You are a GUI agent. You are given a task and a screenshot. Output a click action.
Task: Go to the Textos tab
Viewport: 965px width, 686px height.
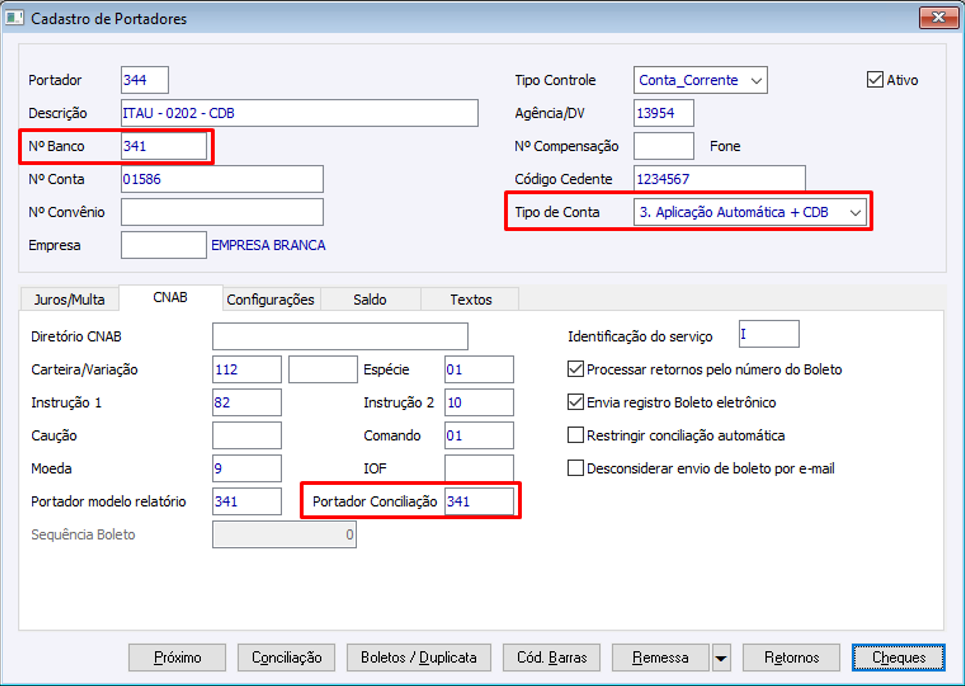470,299
